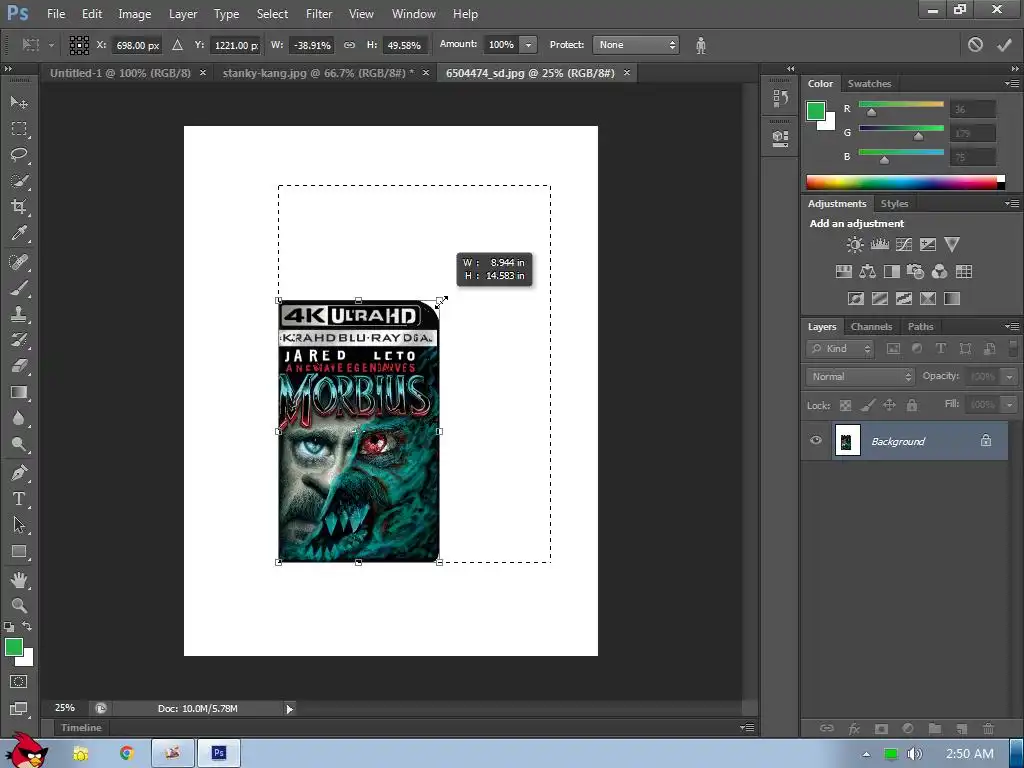Cancel the transform with the circle-slash button

click(x=975, y=45)
